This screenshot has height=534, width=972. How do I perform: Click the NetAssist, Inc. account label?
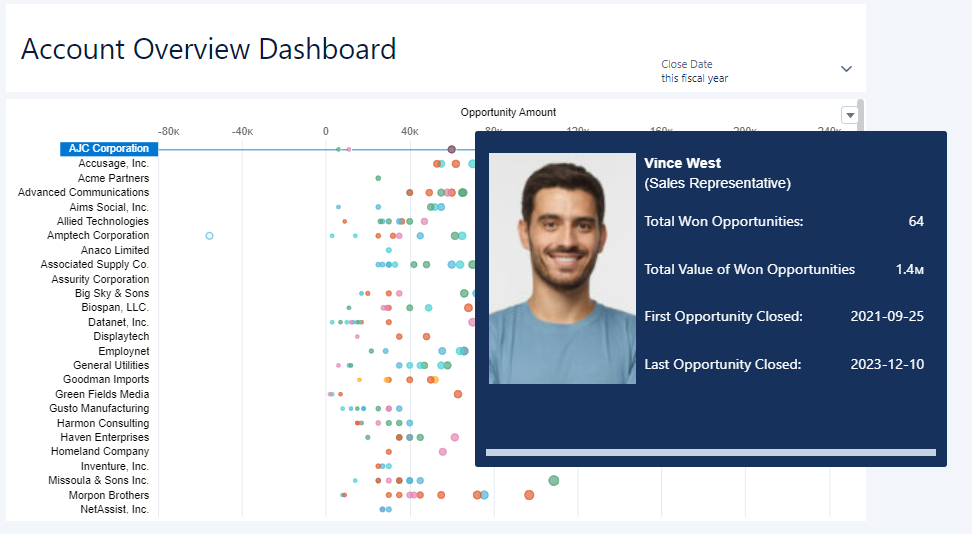[115, 510]
